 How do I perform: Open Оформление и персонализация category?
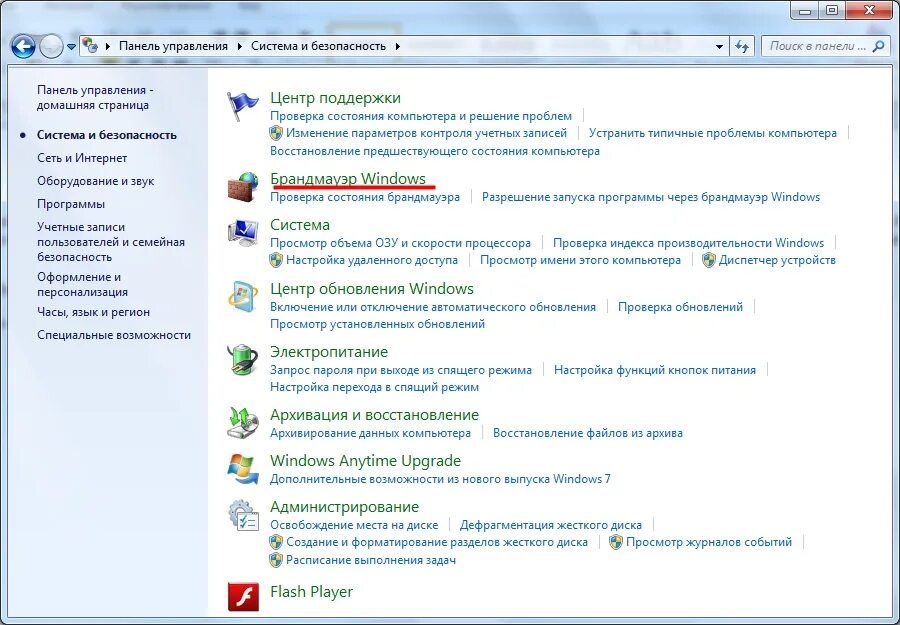(83, 284)
